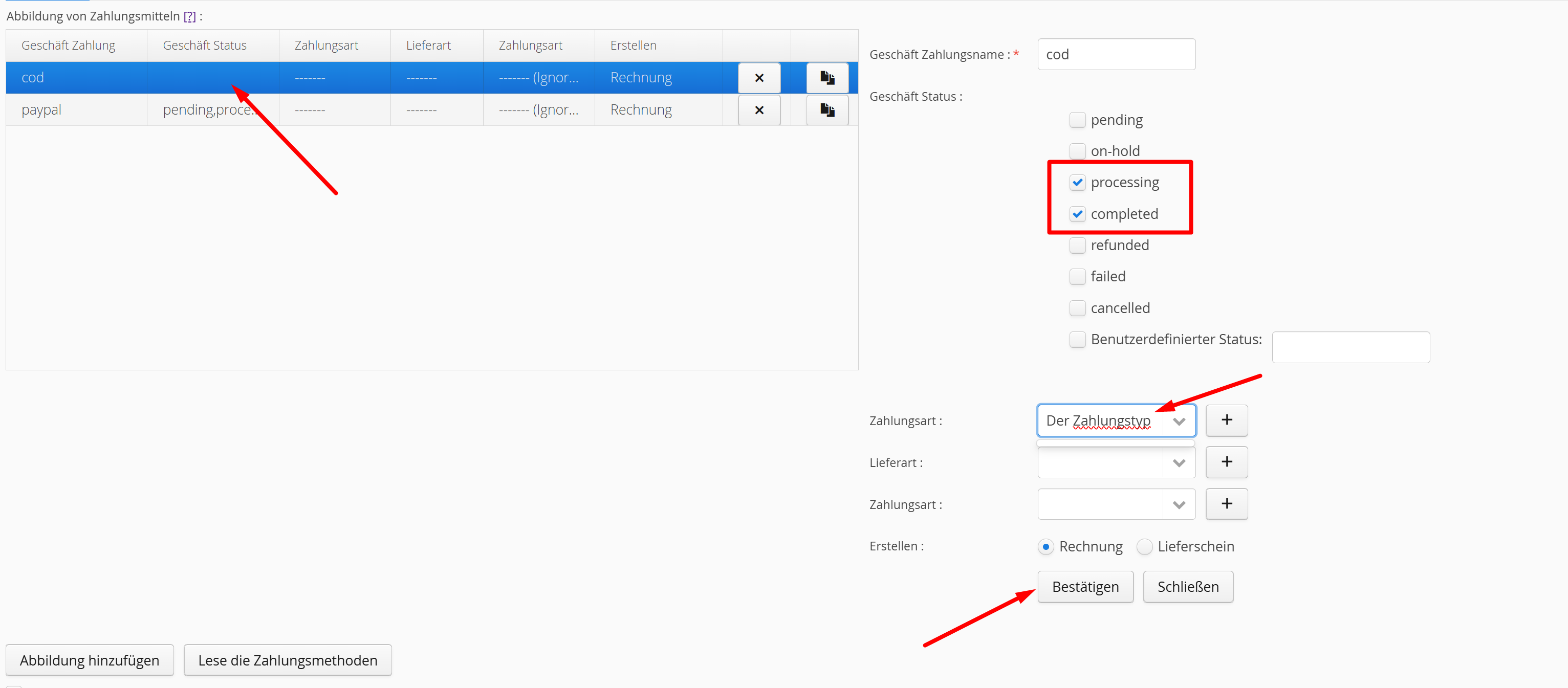The image size is (1568, 688).
Task: Delete the cod mapping row
Action: (758, 78)
